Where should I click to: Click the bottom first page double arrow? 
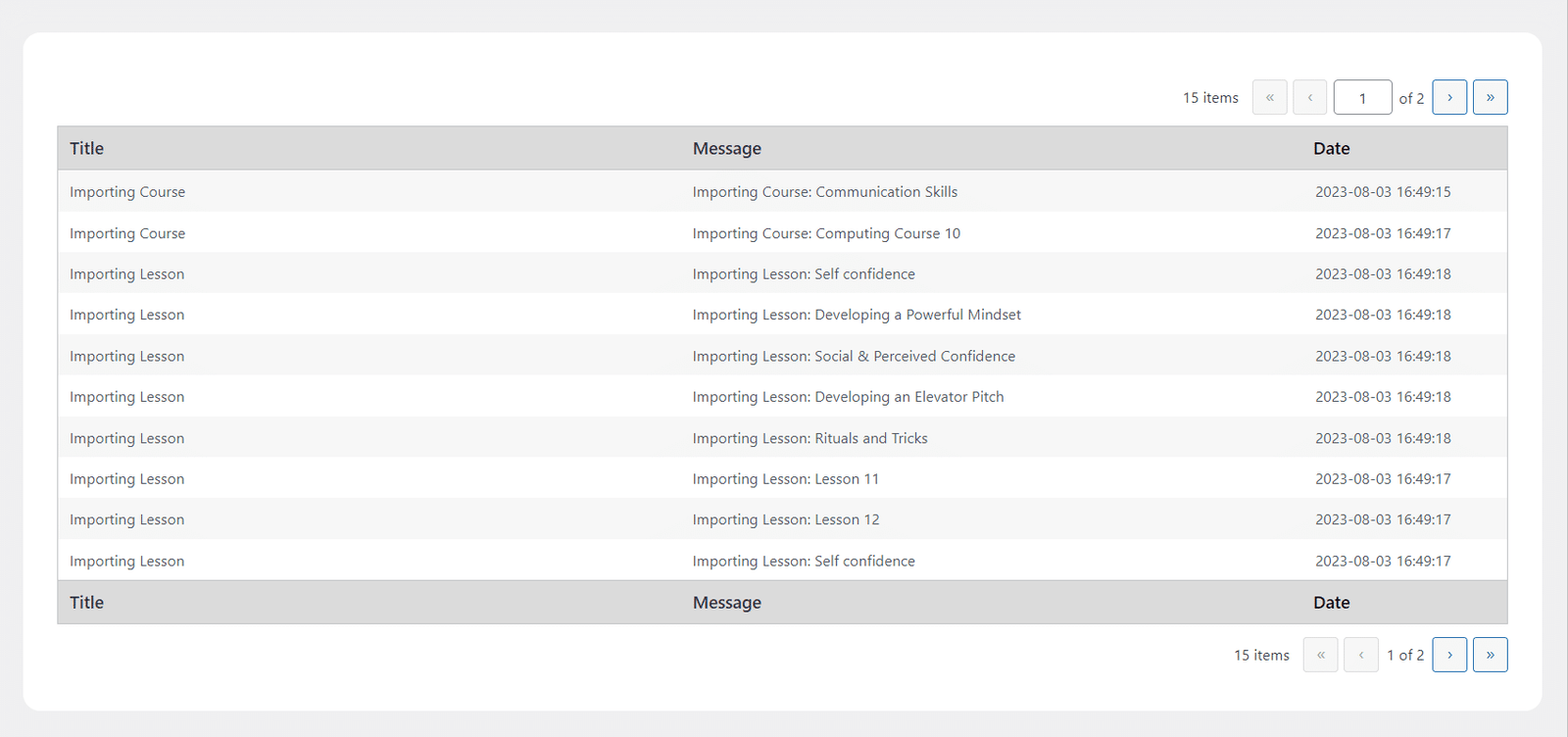point(1320,655)
